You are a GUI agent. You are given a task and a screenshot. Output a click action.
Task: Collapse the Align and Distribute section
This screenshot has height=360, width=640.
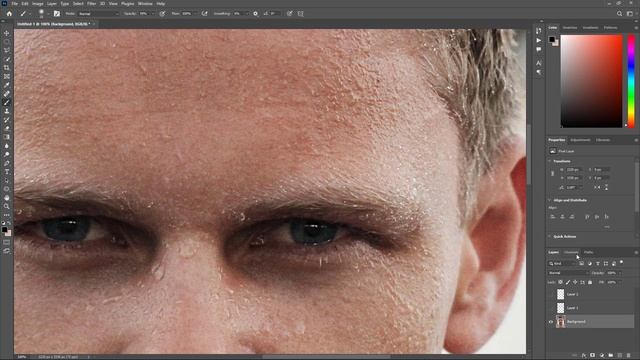click(549, 200)
